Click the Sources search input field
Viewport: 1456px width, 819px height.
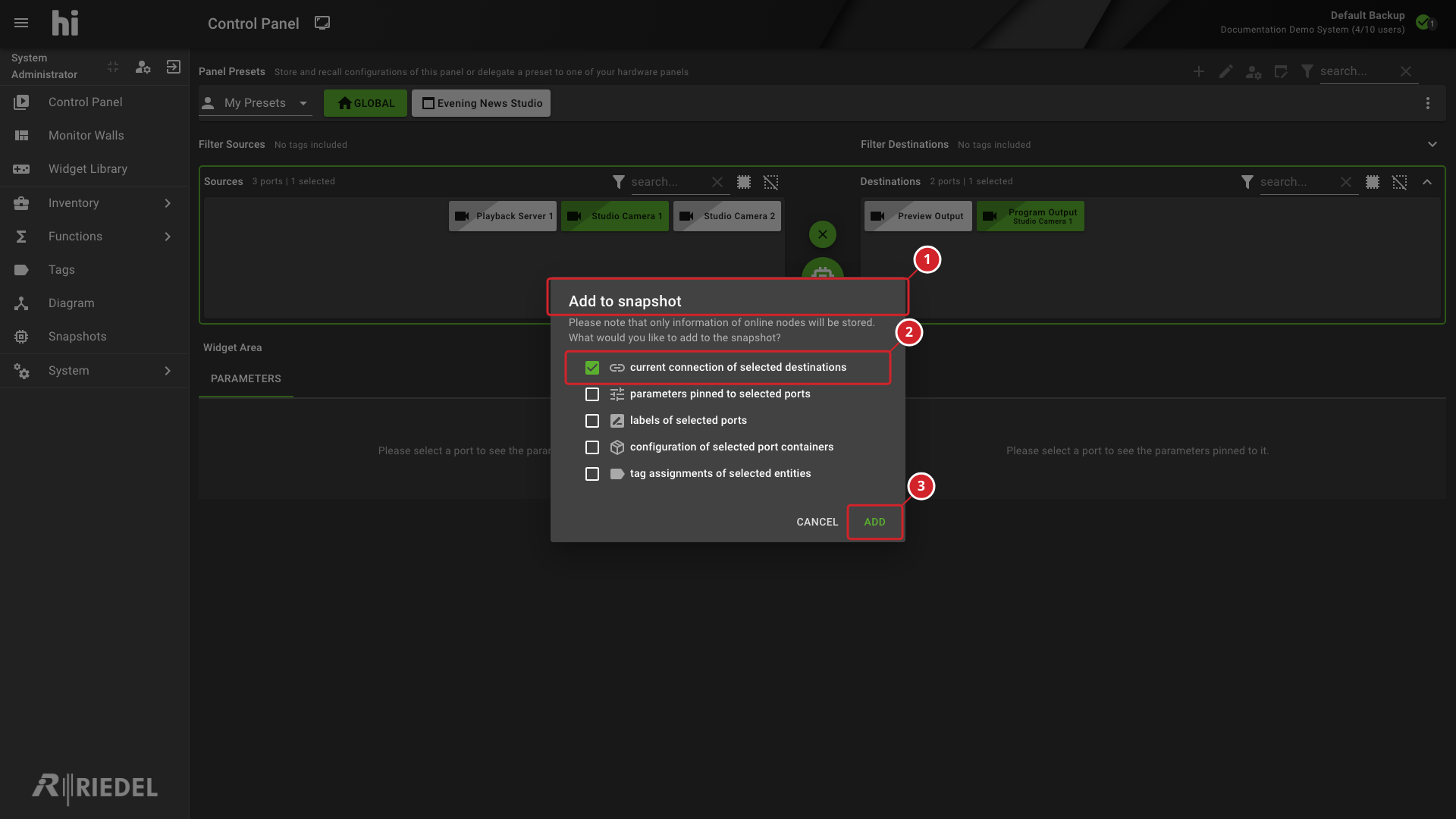(668, 182)
